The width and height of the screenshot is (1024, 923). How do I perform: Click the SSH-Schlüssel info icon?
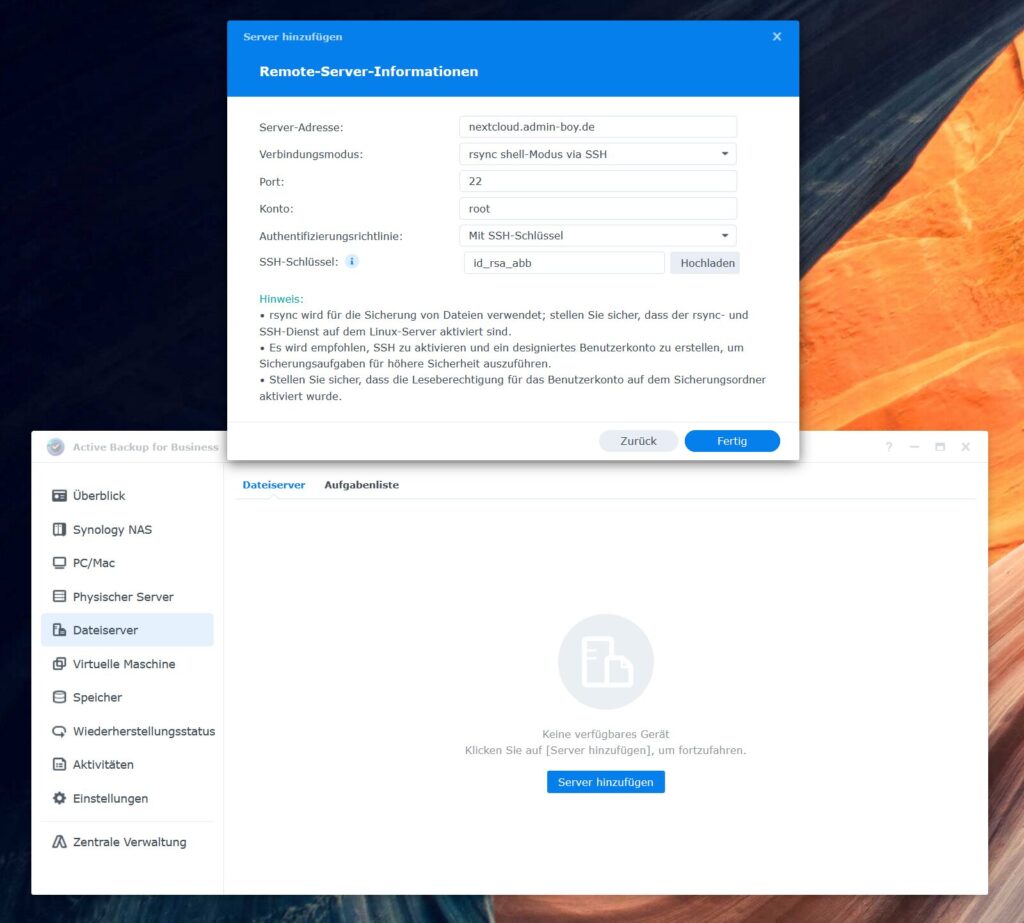(x=352, y=262)
